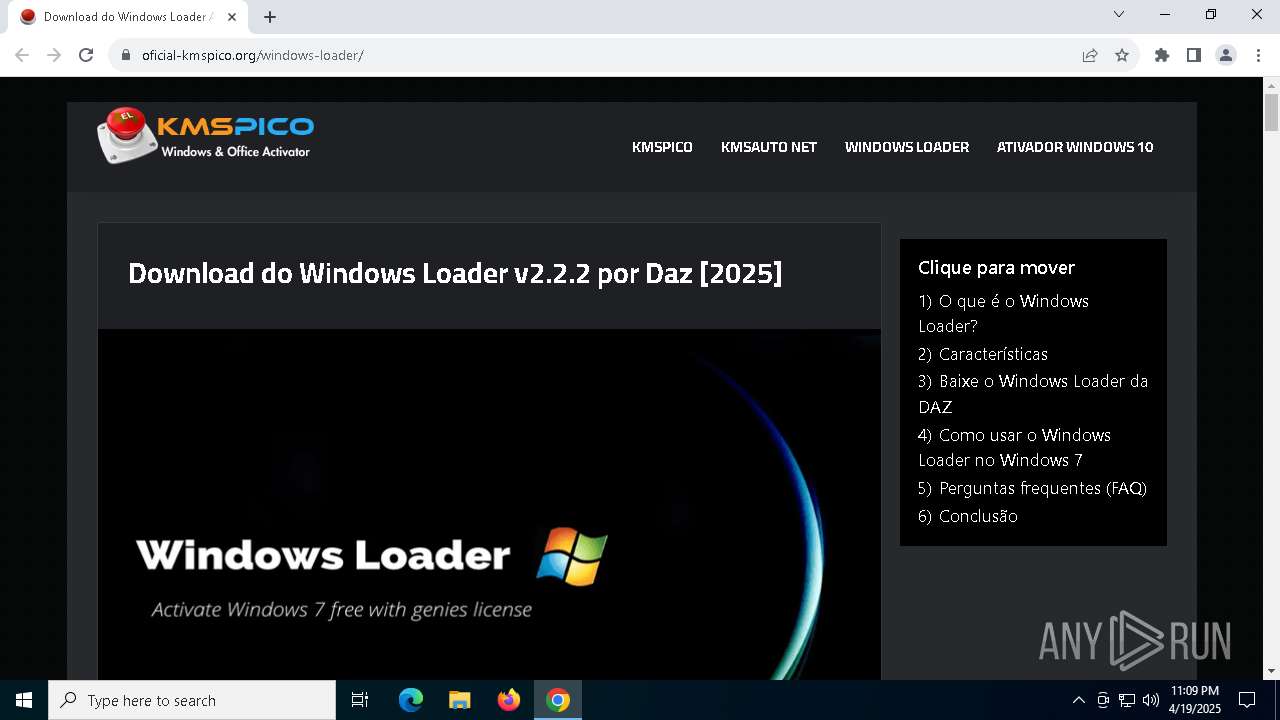Open the volume speaker tray icon
This screenshot has height=720, width=1280.
click(1150, 700)
